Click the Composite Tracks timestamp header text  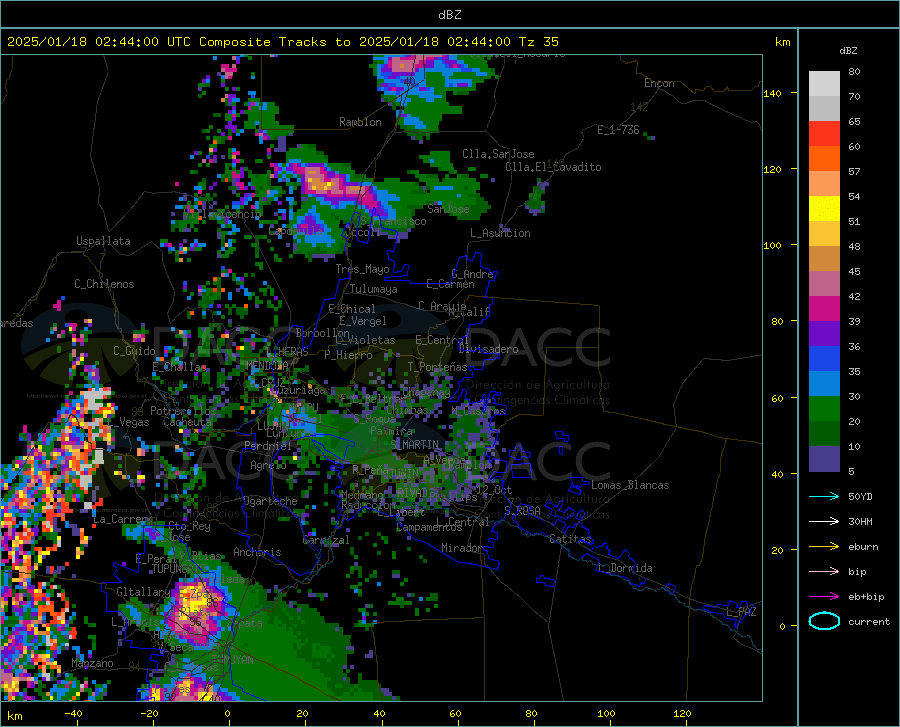[x=282, y=42]
